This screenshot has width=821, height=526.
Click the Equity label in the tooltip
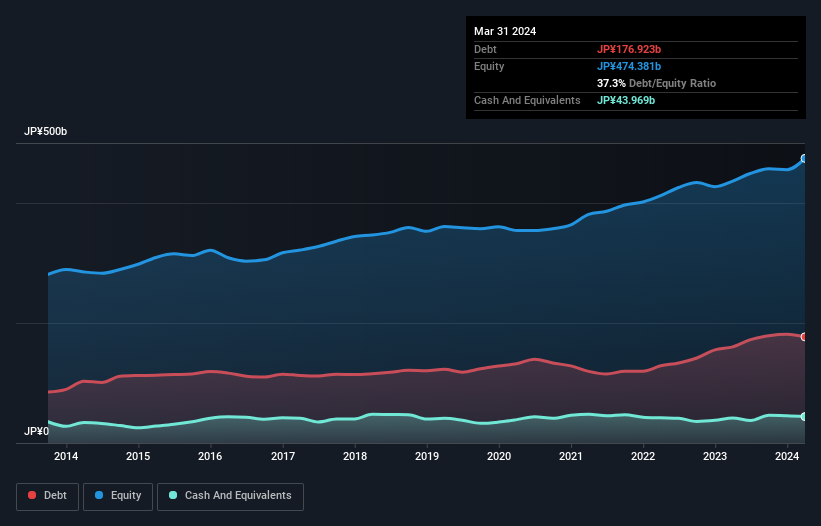(x=489, y=66)
